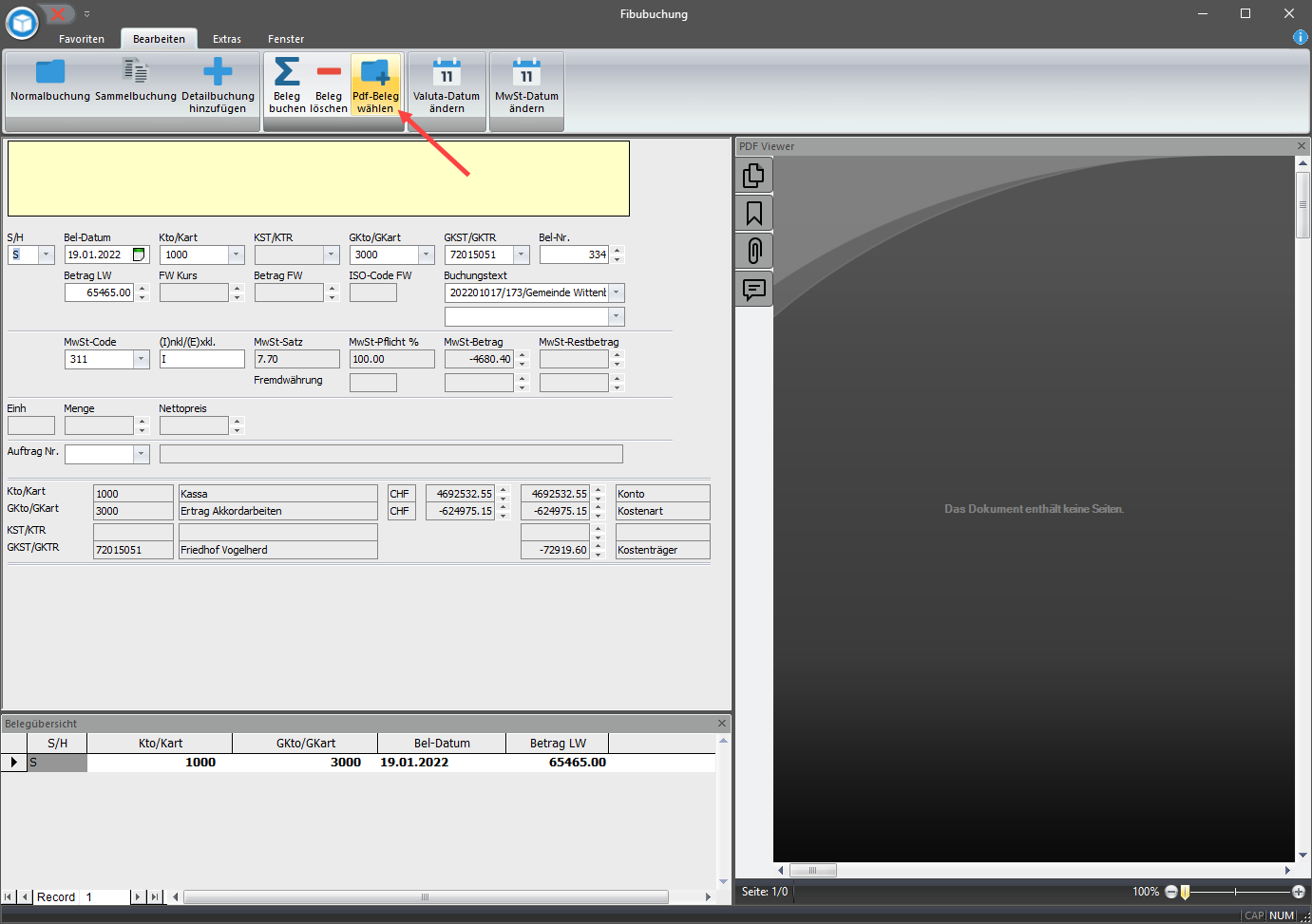Open quick access toolbar customize arrow
Viewport: 1312px width, 924px height.
coord(86,14)
